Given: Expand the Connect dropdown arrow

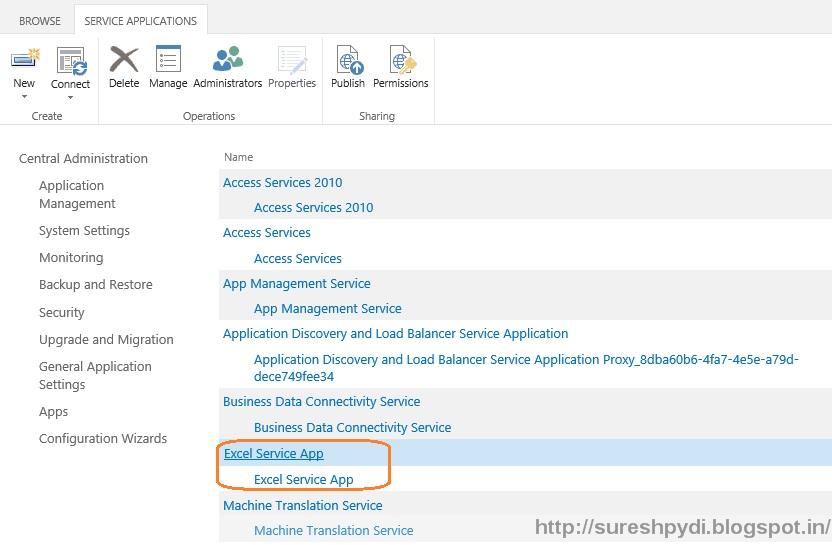Looking at the screenshot, I should point(71,98).
